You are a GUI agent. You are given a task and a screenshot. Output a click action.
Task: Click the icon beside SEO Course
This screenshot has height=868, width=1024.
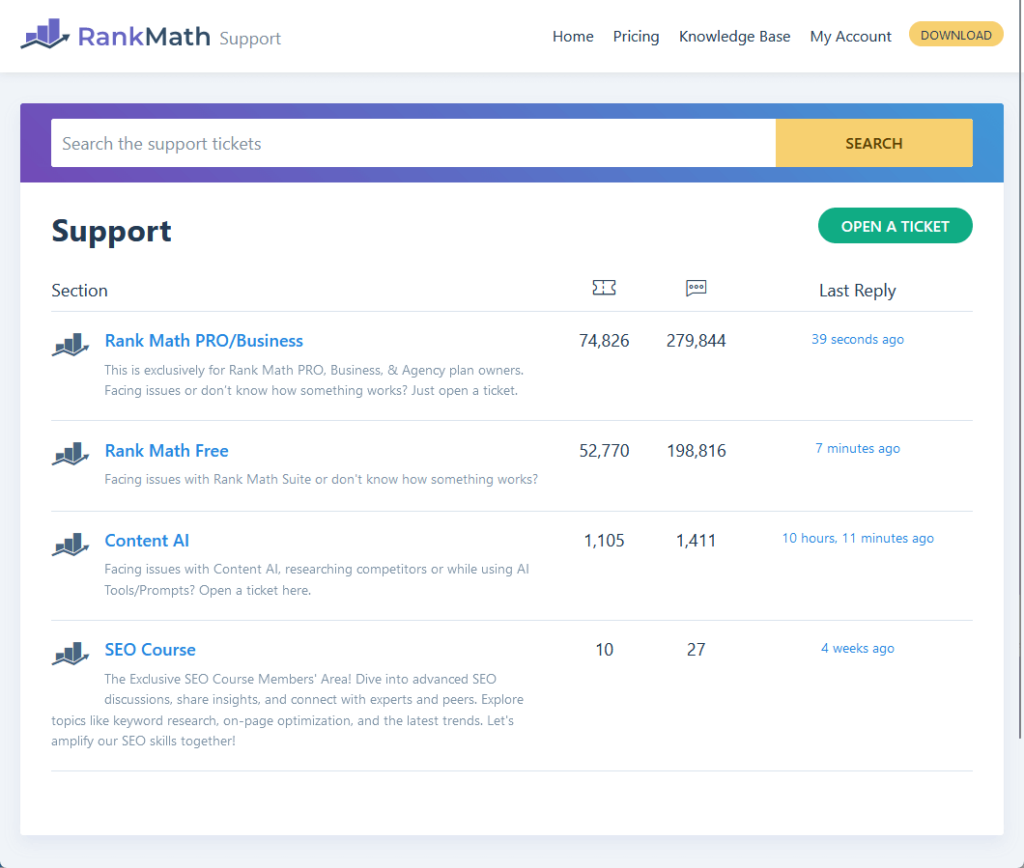tap(70, 653)
